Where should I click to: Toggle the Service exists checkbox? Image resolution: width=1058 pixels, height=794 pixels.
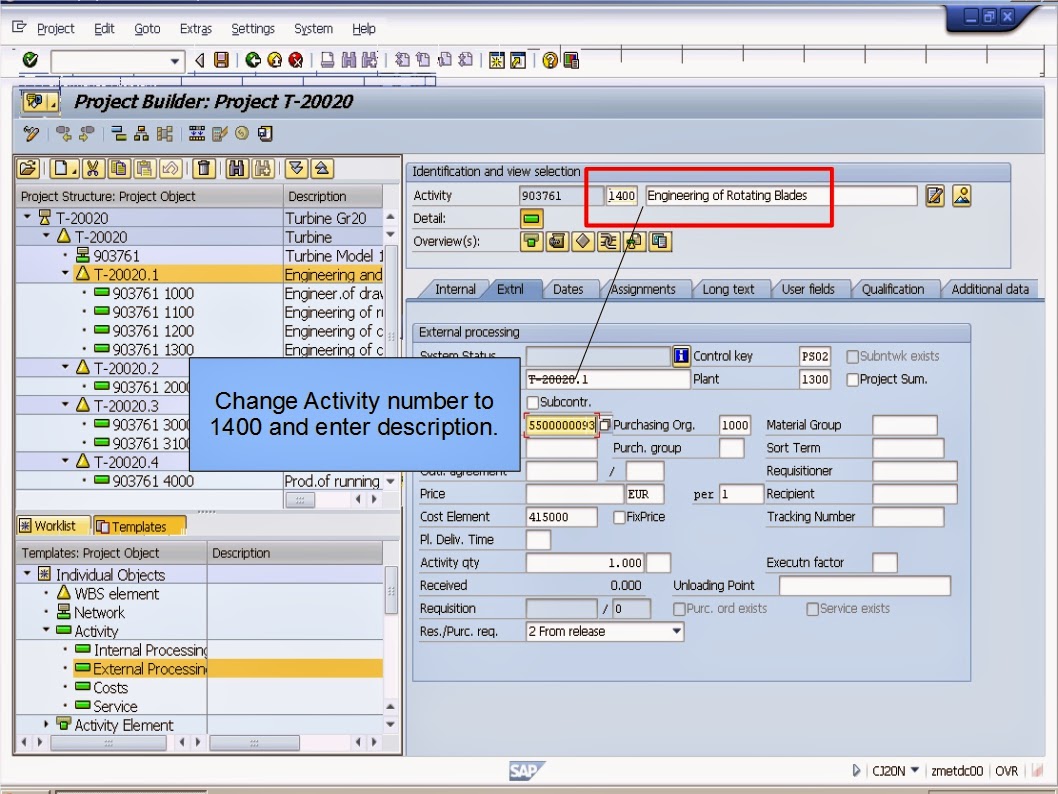[812, 609]
